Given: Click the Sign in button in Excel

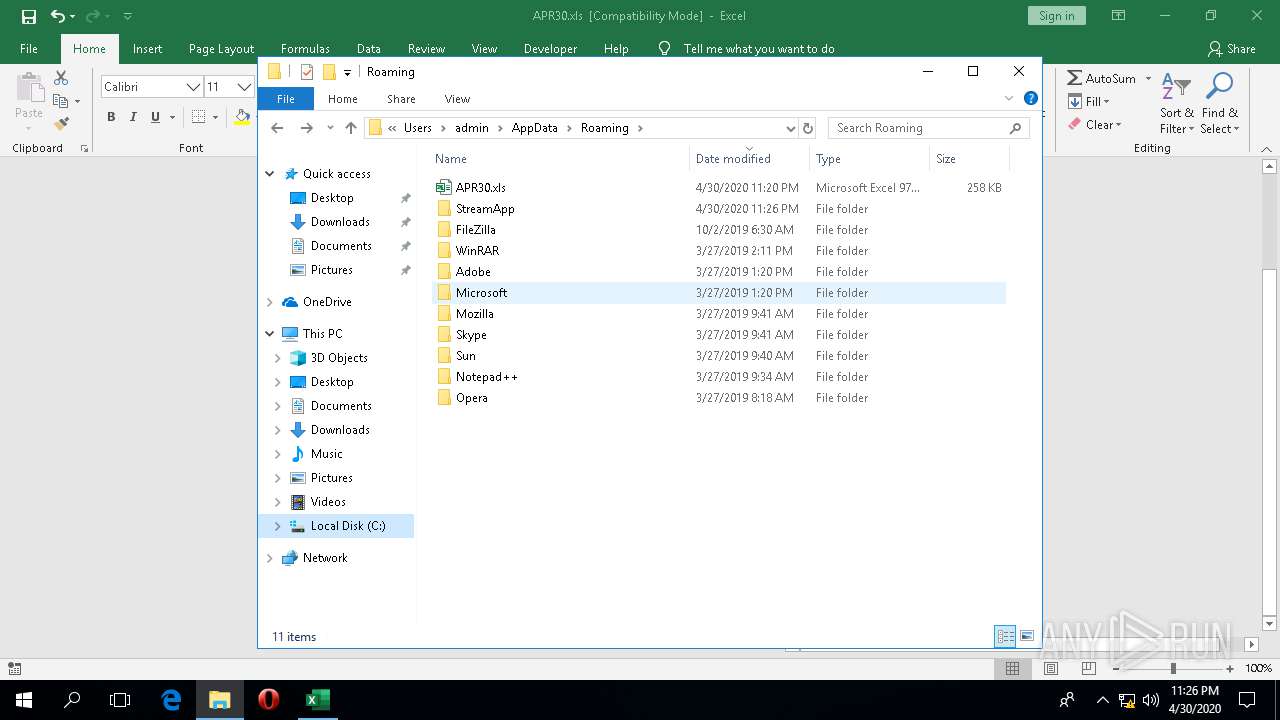Looking at the screenshot, I should [x=1056, y=16].
